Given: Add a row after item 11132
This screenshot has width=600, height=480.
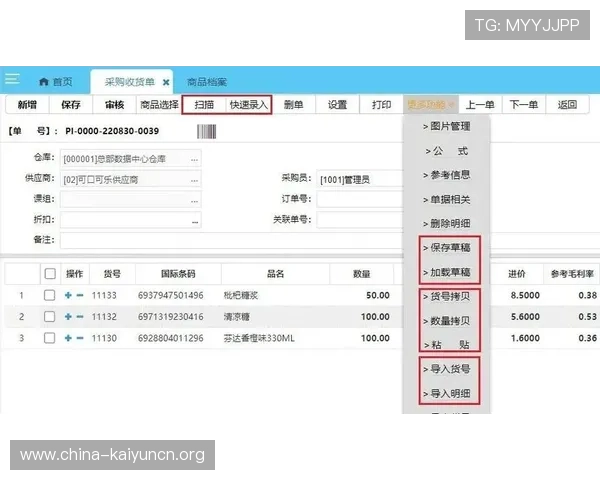Looking at the screenshot, I should (x=68, y=317).
